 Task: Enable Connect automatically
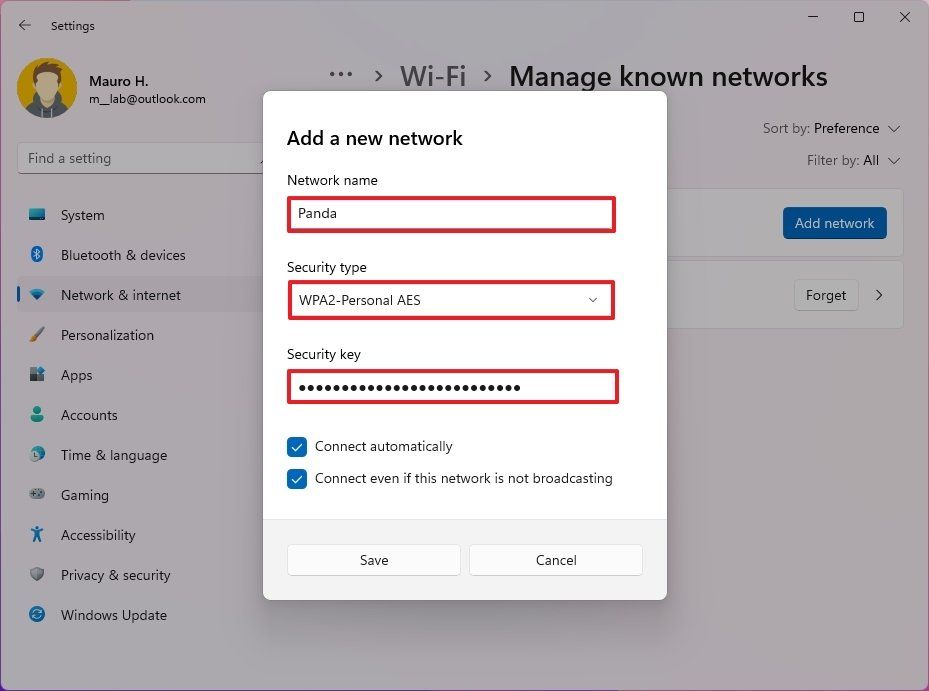[296, 447]
